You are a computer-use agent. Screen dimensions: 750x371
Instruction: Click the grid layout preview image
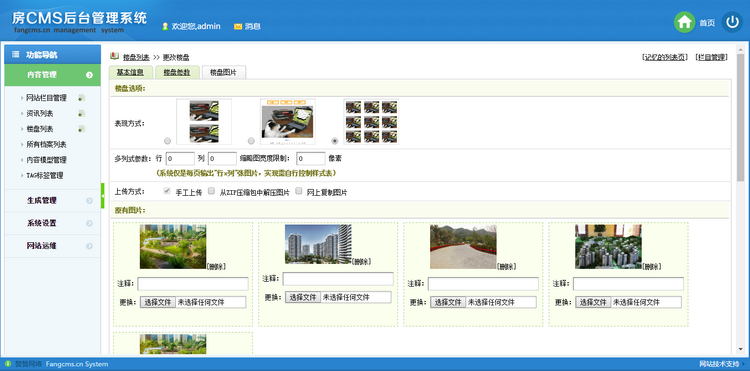point(371,121)
